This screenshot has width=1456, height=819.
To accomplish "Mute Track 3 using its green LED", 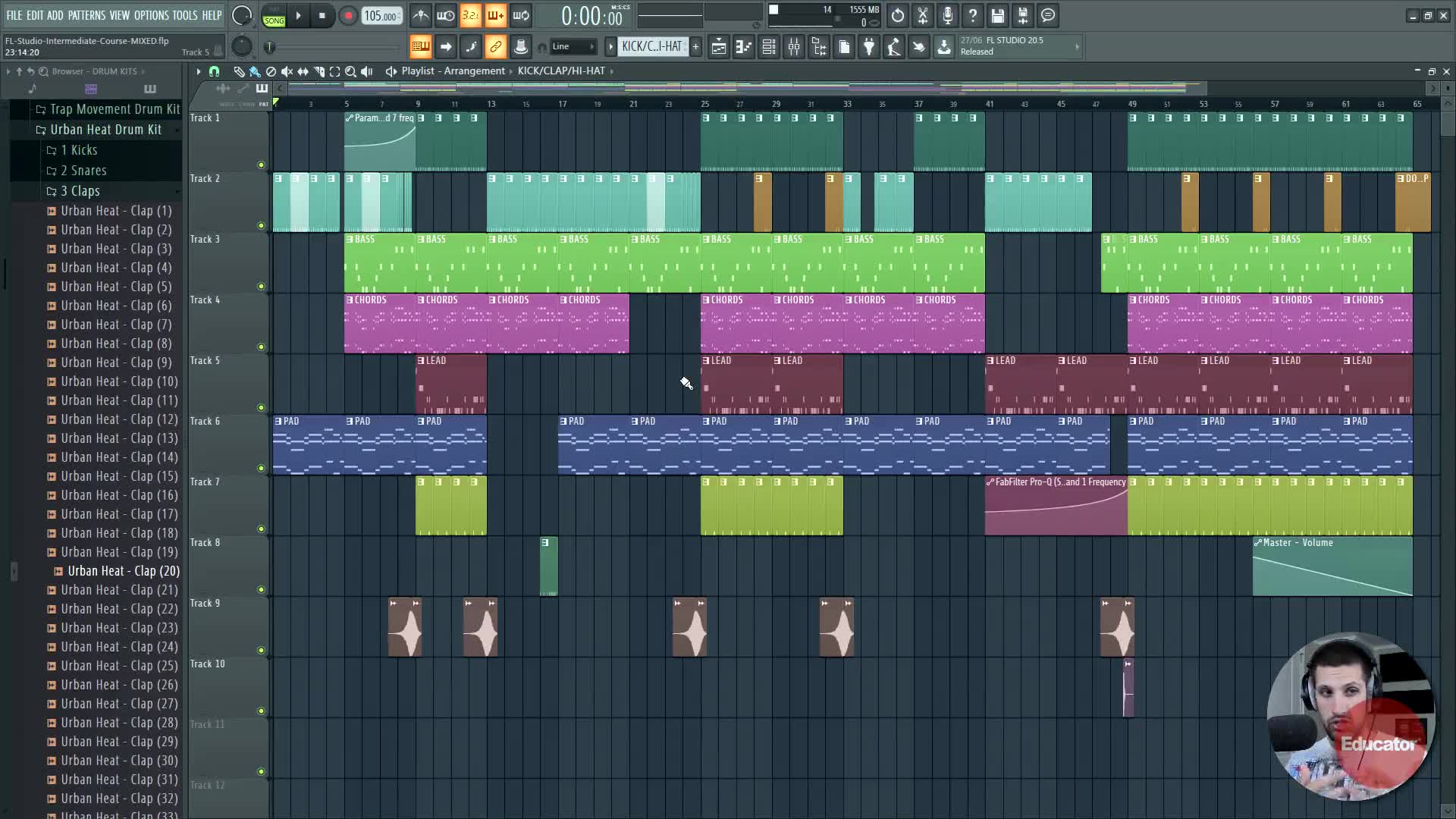I will [x=261, y=287].
